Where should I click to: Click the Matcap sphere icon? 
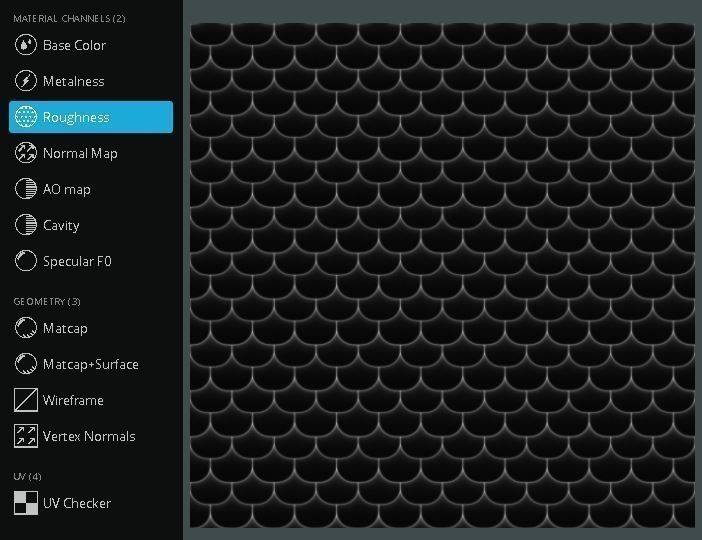26,328
